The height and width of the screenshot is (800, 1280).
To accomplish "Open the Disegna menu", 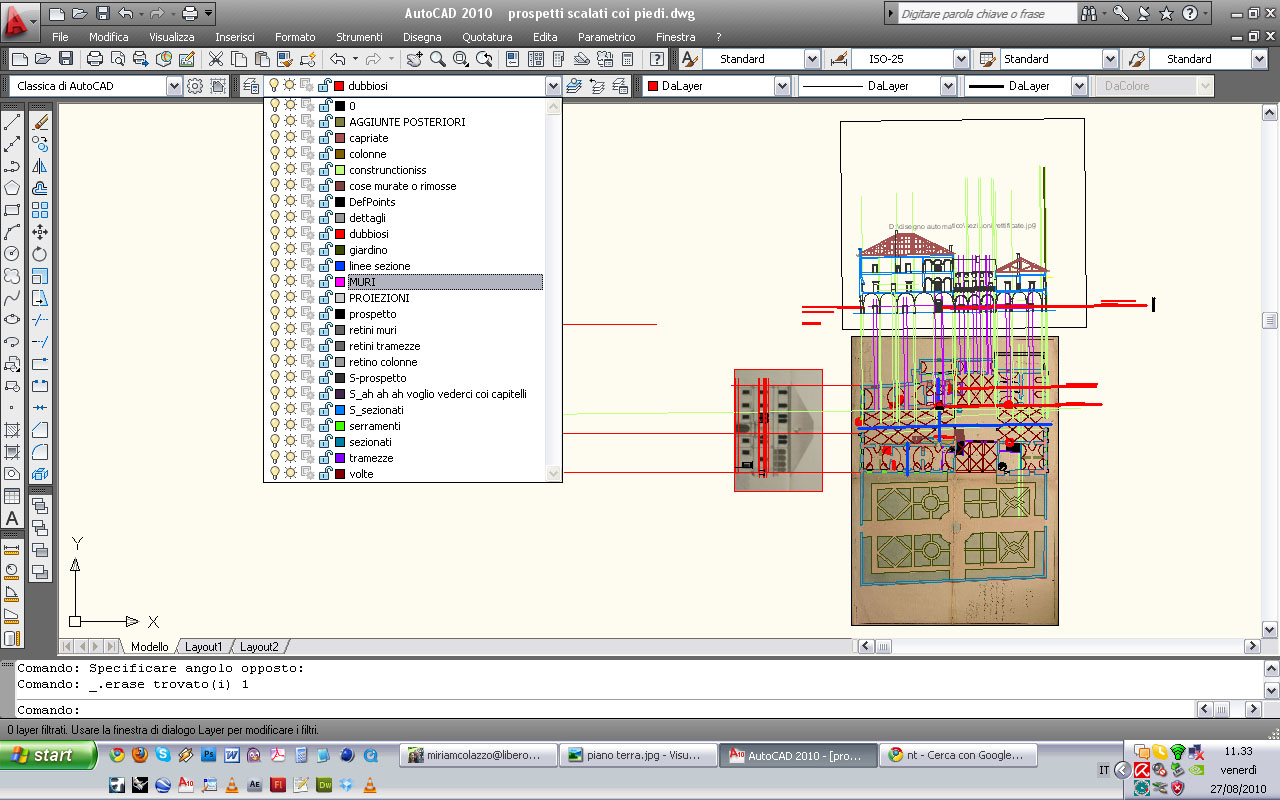I will (422, 37).
